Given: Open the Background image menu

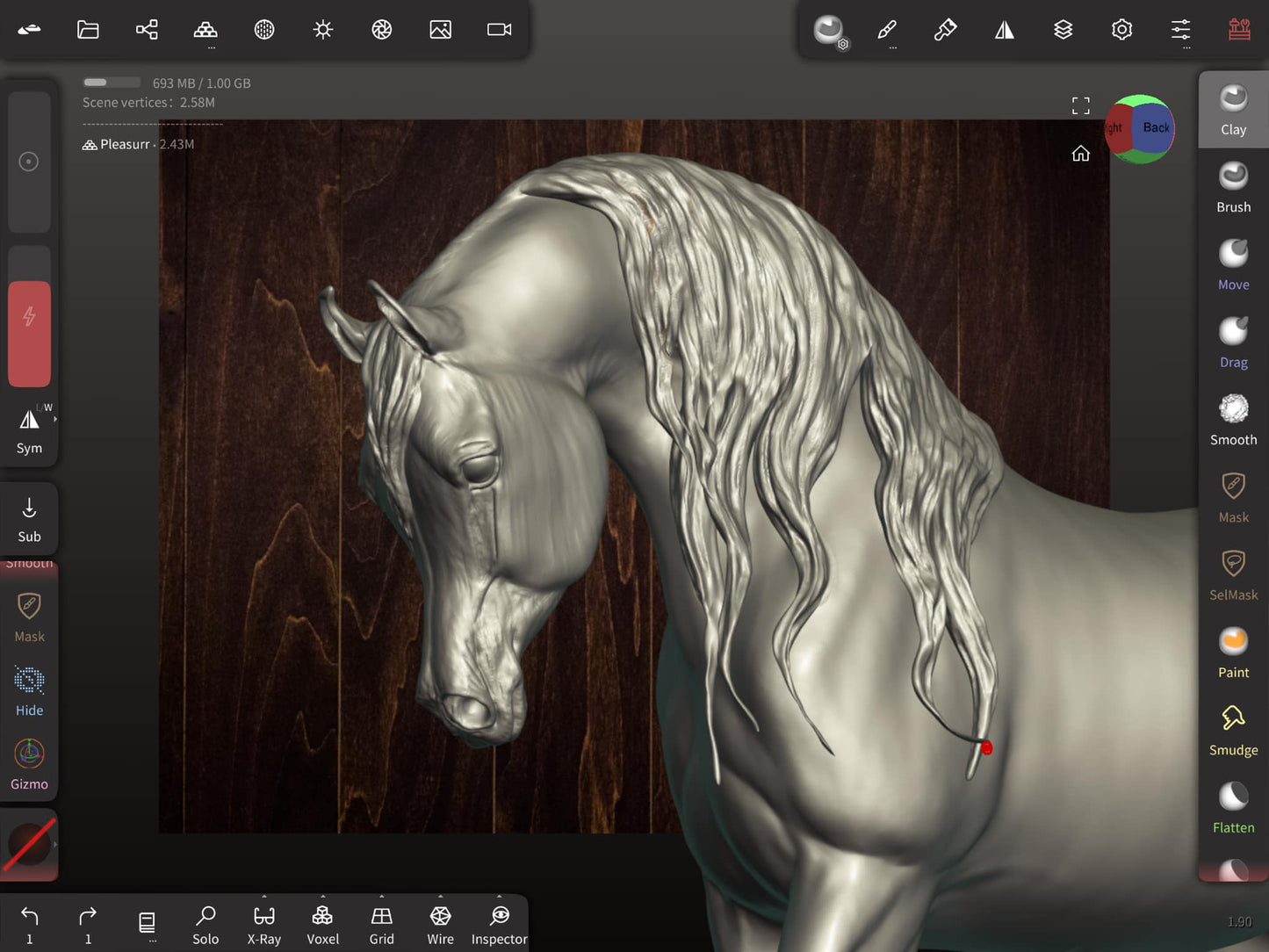Looking at the screenshot, I should pos(441,29).
